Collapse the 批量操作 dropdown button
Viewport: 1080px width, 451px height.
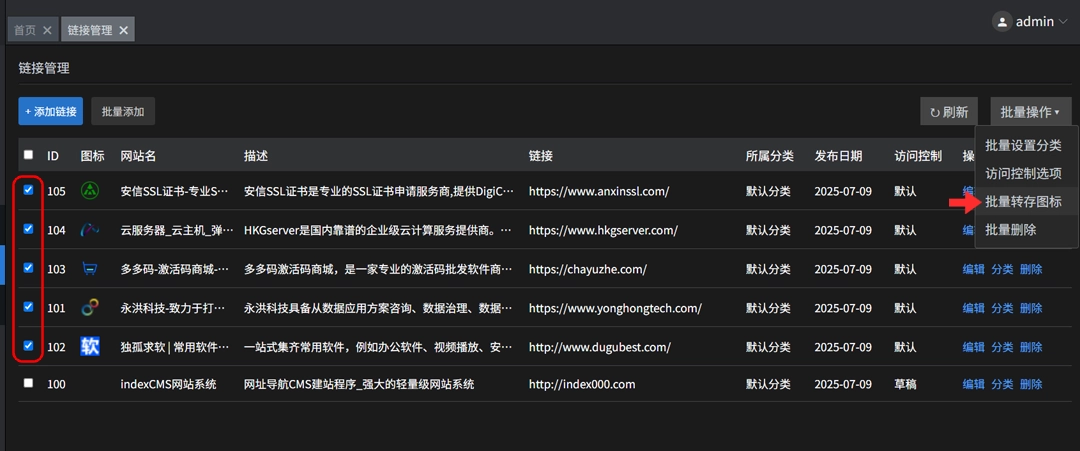click(x=1030, y=112)
